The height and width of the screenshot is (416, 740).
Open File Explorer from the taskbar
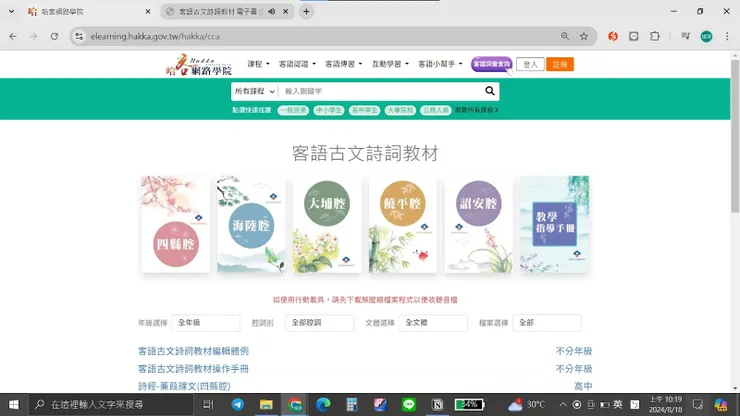click(266, 405)
